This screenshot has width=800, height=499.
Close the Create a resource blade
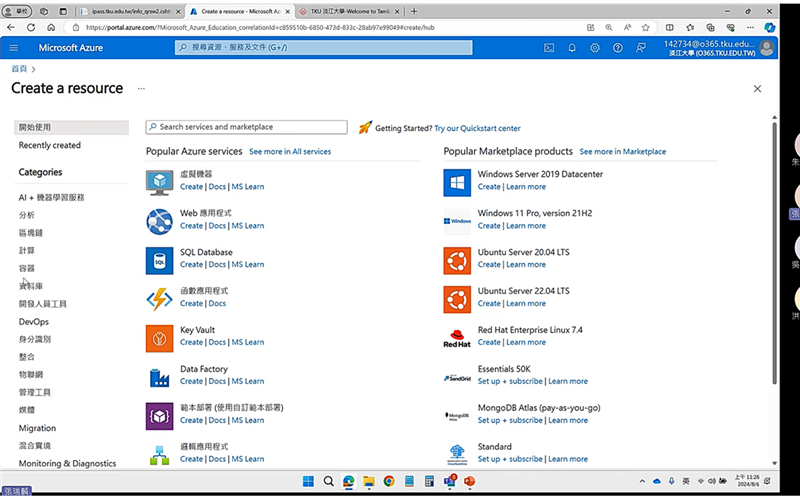click(757, 89)
